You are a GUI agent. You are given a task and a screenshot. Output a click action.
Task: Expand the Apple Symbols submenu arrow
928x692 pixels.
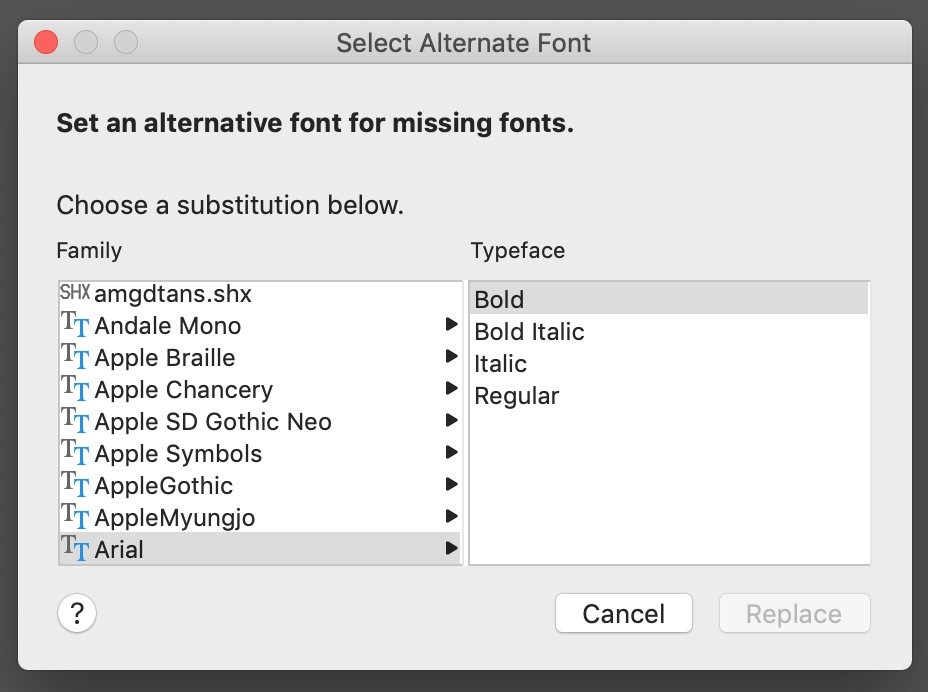[x=452, y=453]
